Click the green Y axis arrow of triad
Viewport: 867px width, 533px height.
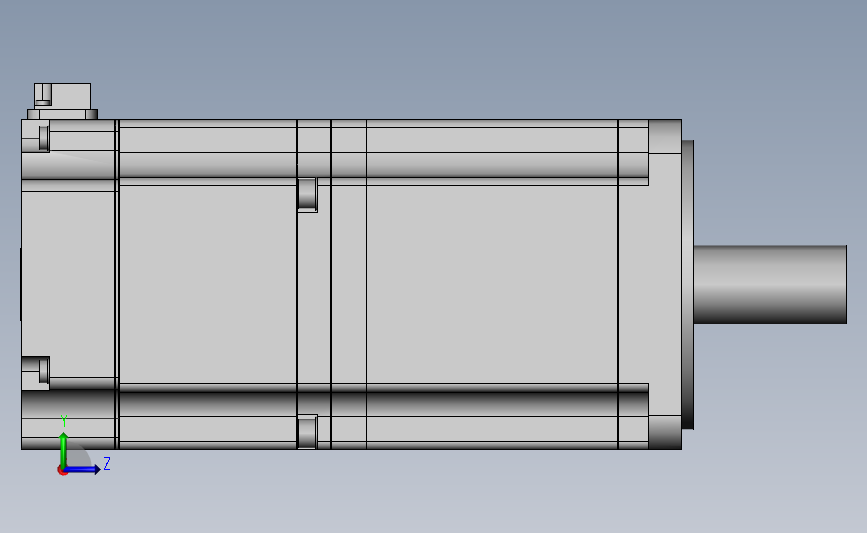64,450
